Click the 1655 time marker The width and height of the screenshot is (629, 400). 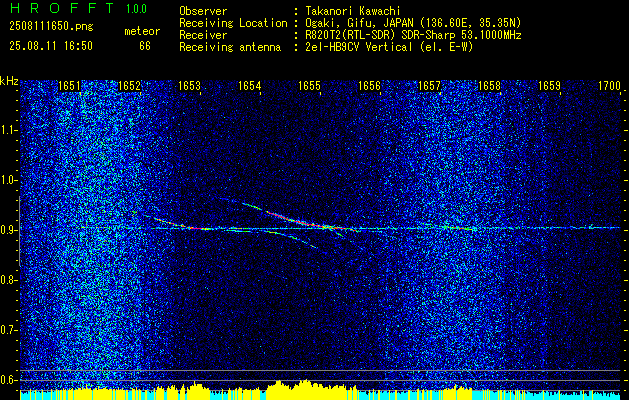pos(309,85)
